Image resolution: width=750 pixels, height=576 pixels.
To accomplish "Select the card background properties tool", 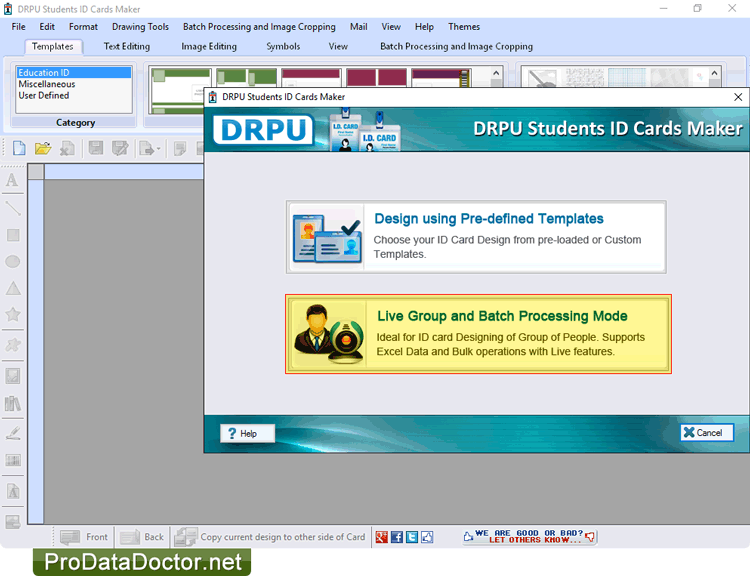I will click(x=12, y=522).
